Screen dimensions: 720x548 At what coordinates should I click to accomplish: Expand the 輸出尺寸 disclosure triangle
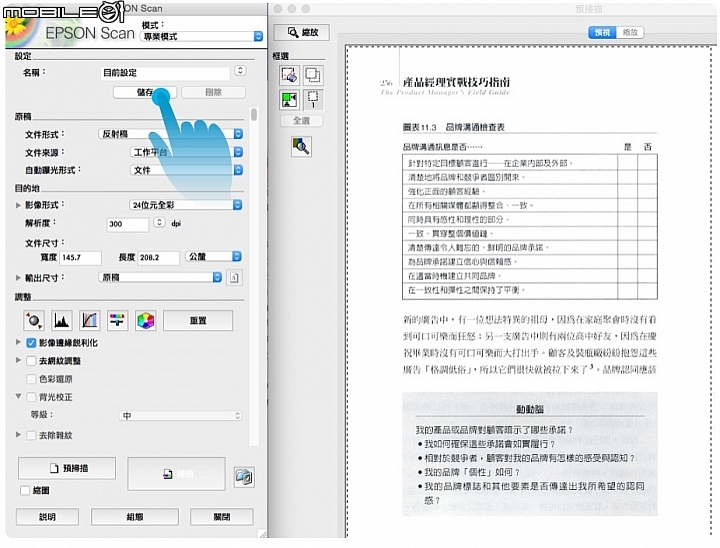click(18, 277)
